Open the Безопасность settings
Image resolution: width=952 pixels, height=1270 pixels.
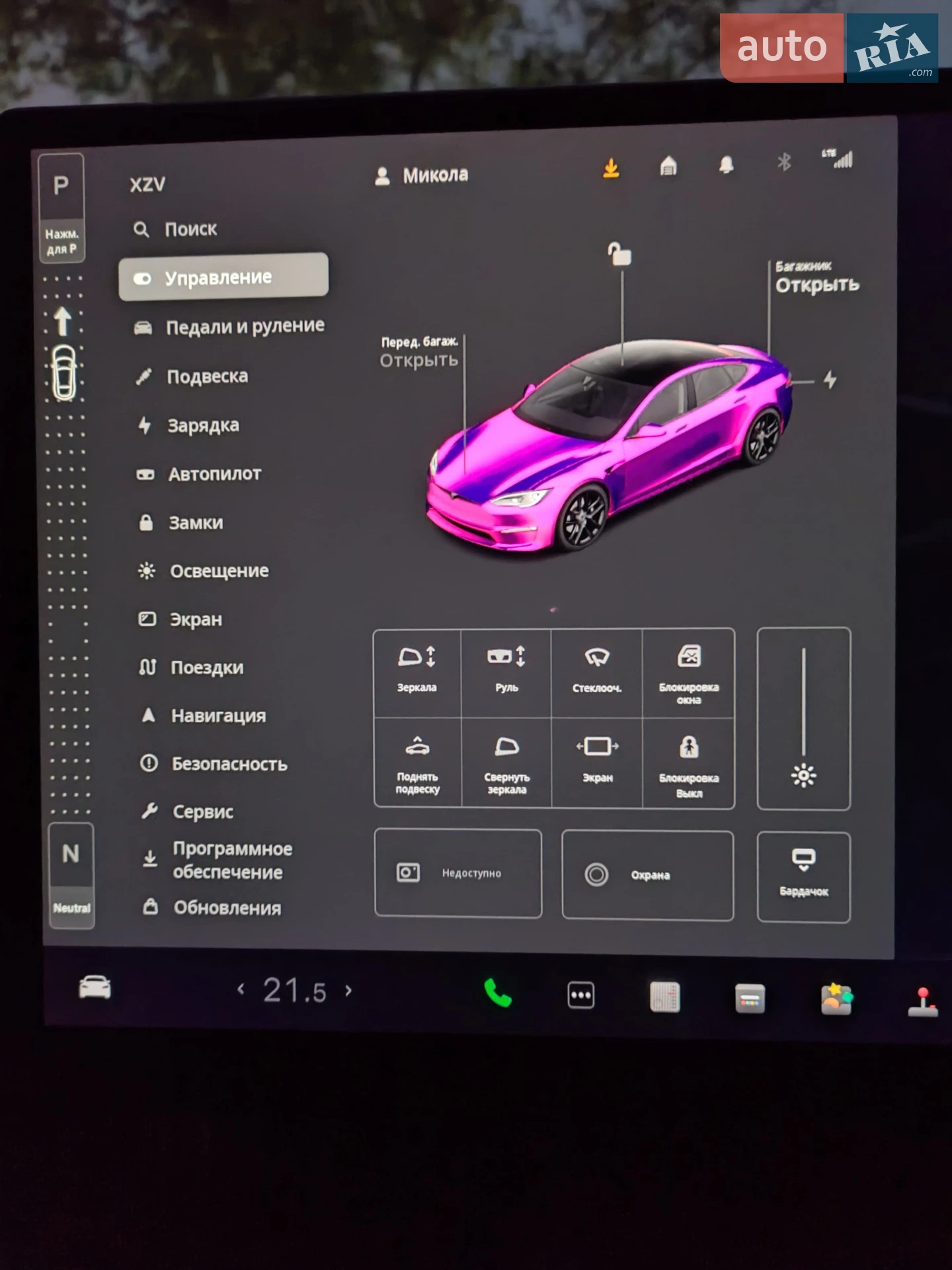(x=214, y=763)
